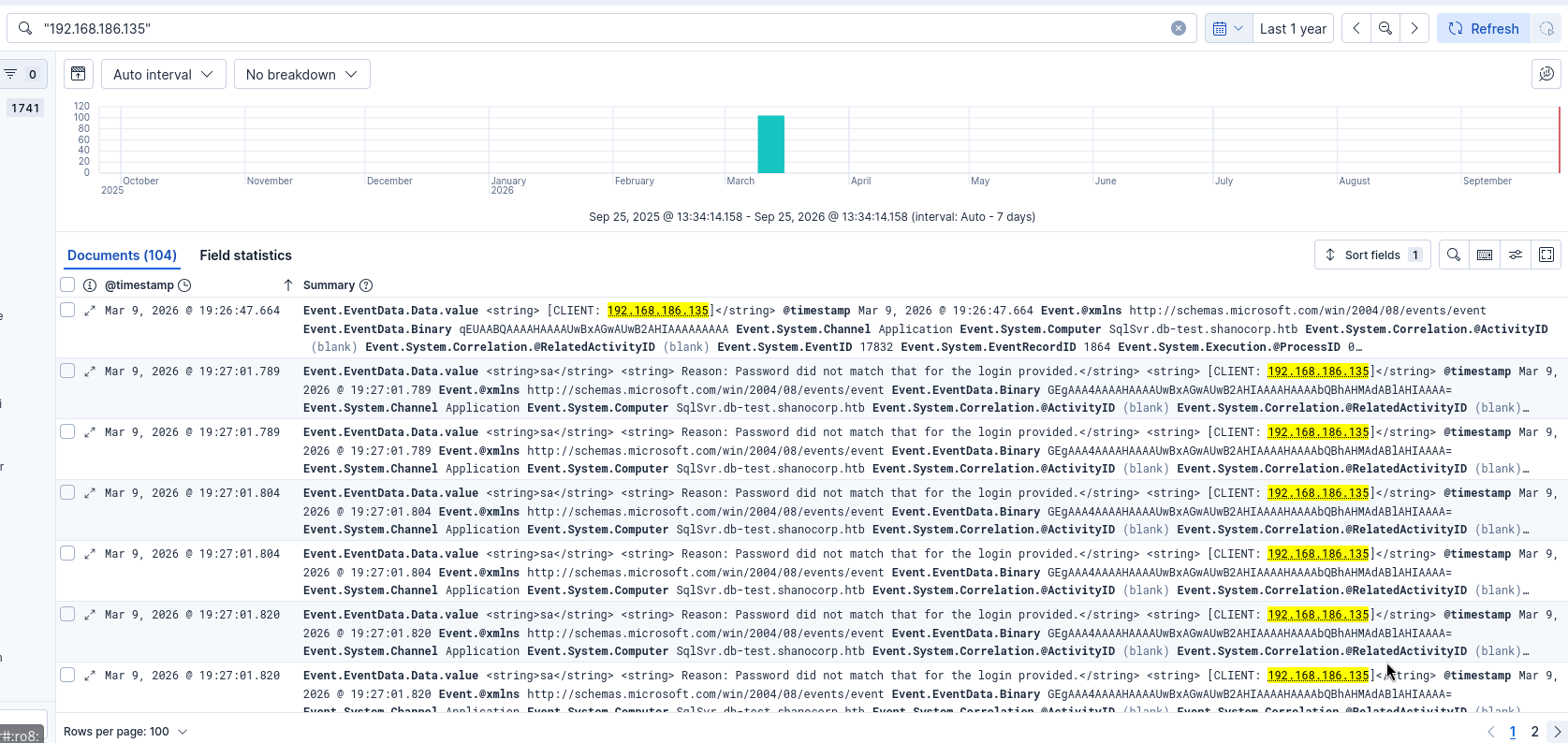The height and width of the screenshot is (743, 1568).
Task: Click the help icon next to Summary
Action: pyautogui.click(x=366, y=285)
